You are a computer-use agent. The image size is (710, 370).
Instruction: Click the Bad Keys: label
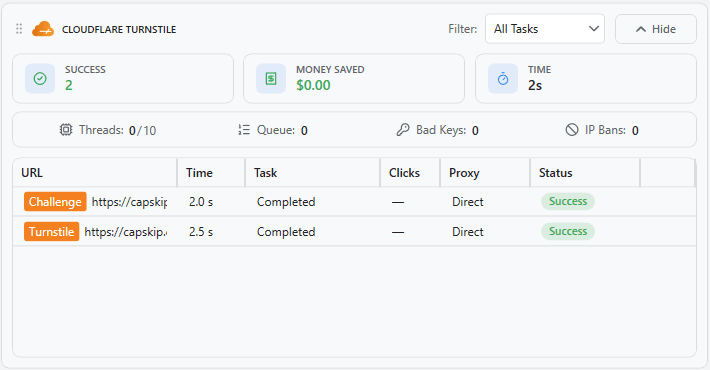(441, 130)
